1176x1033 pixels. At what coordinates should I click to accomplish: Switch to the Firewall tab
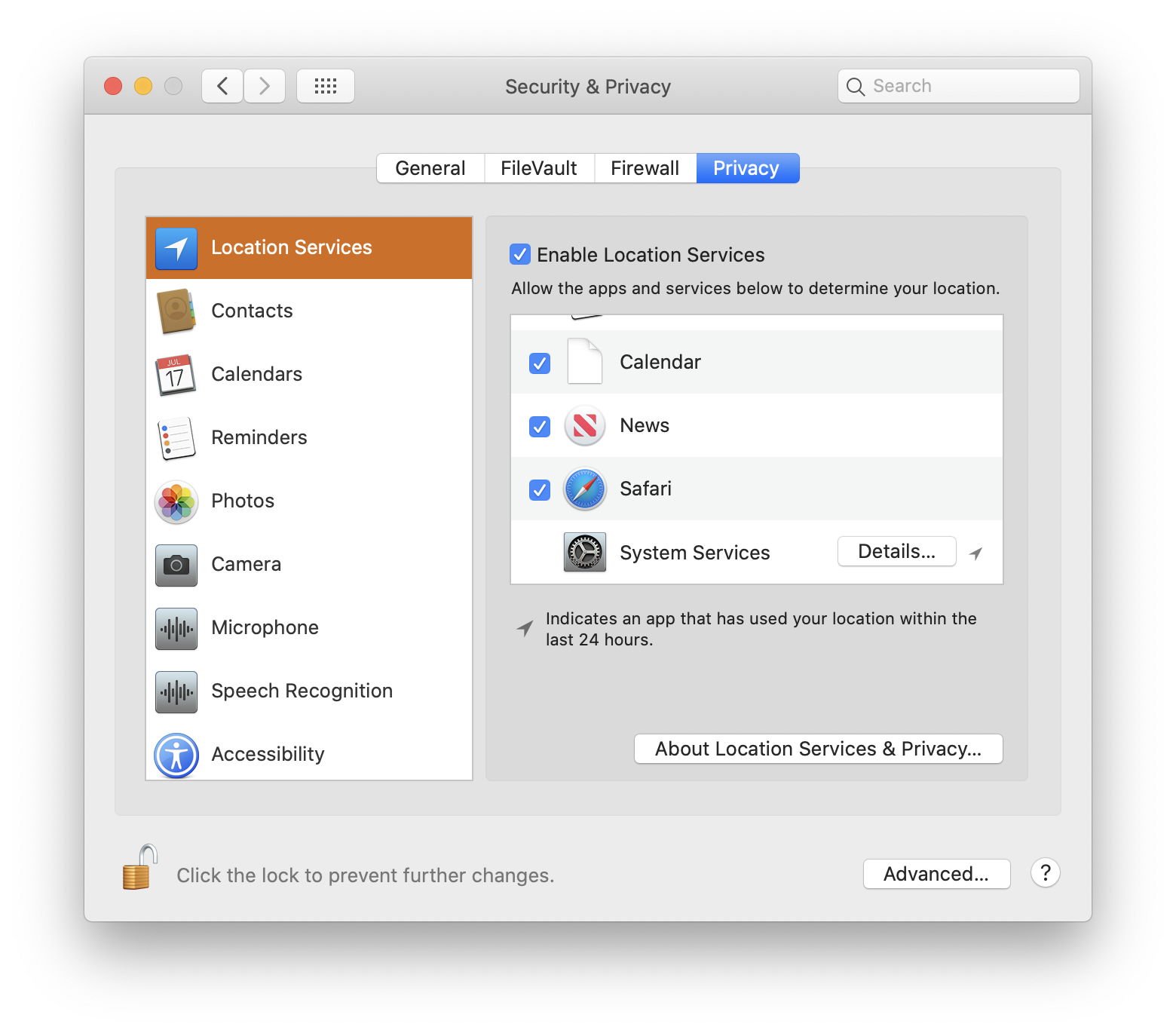pyautogui.click(x=645, y=168)
